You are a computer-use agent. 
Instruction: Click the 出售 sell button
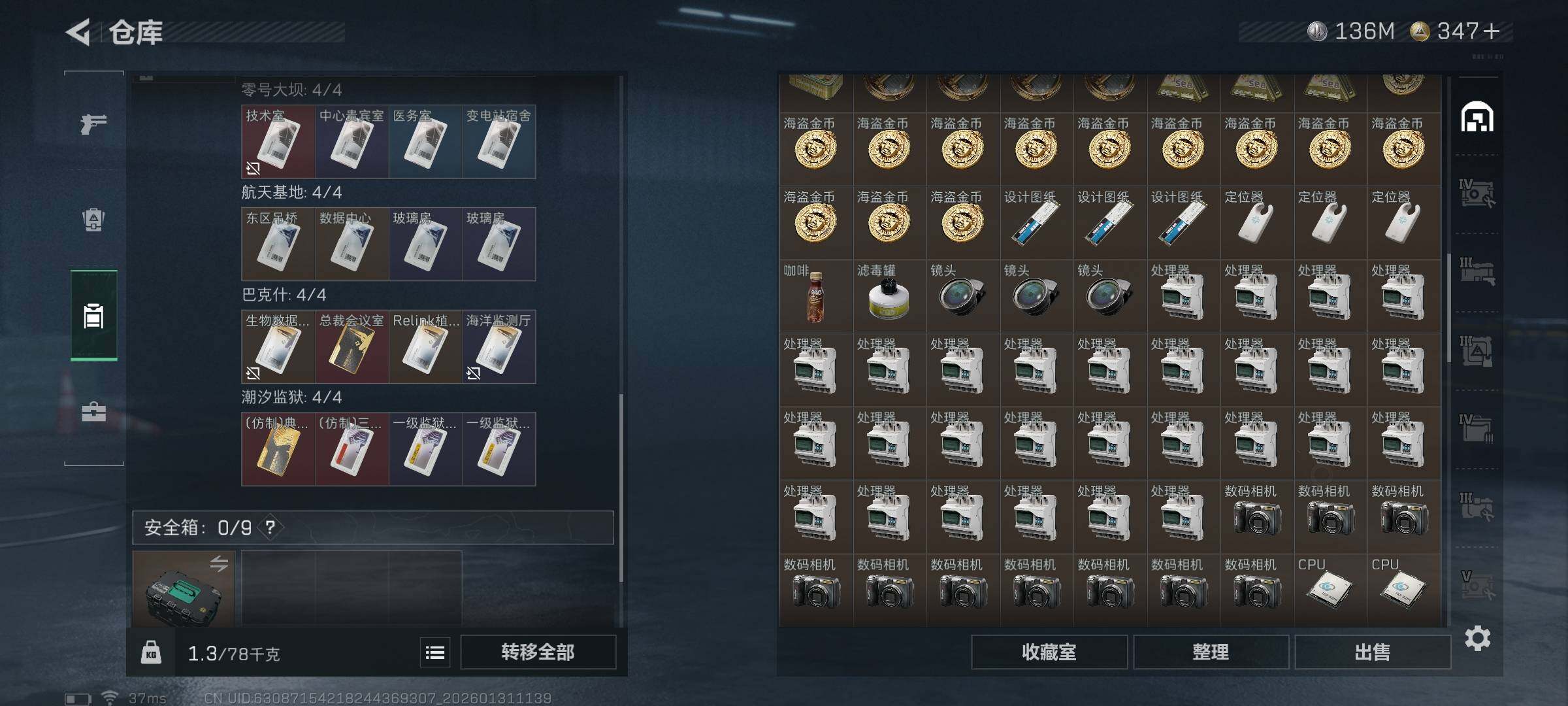coord(1373,652)
